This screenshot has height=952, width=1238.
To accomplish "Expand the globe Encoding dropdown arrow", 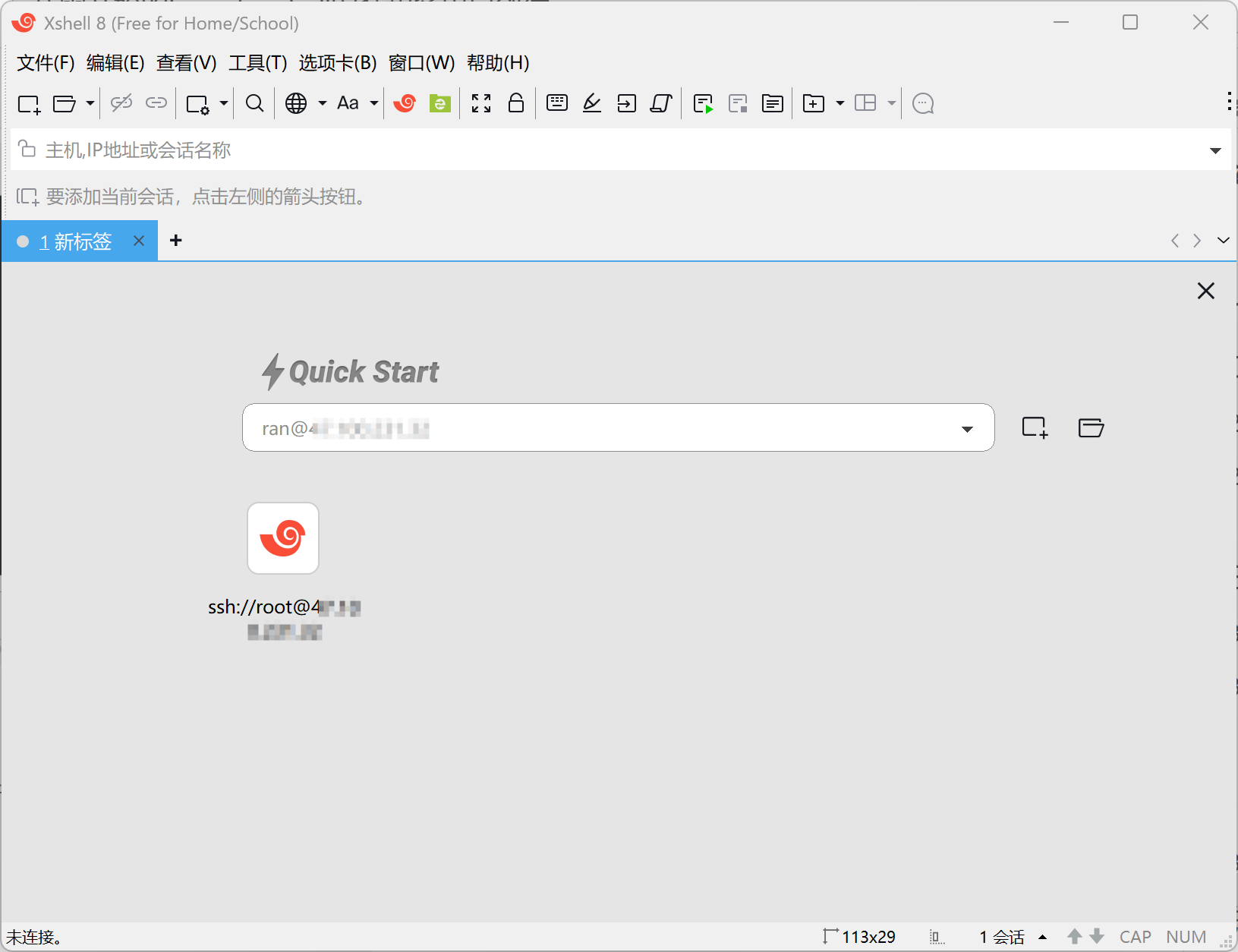I will [323, 103].
